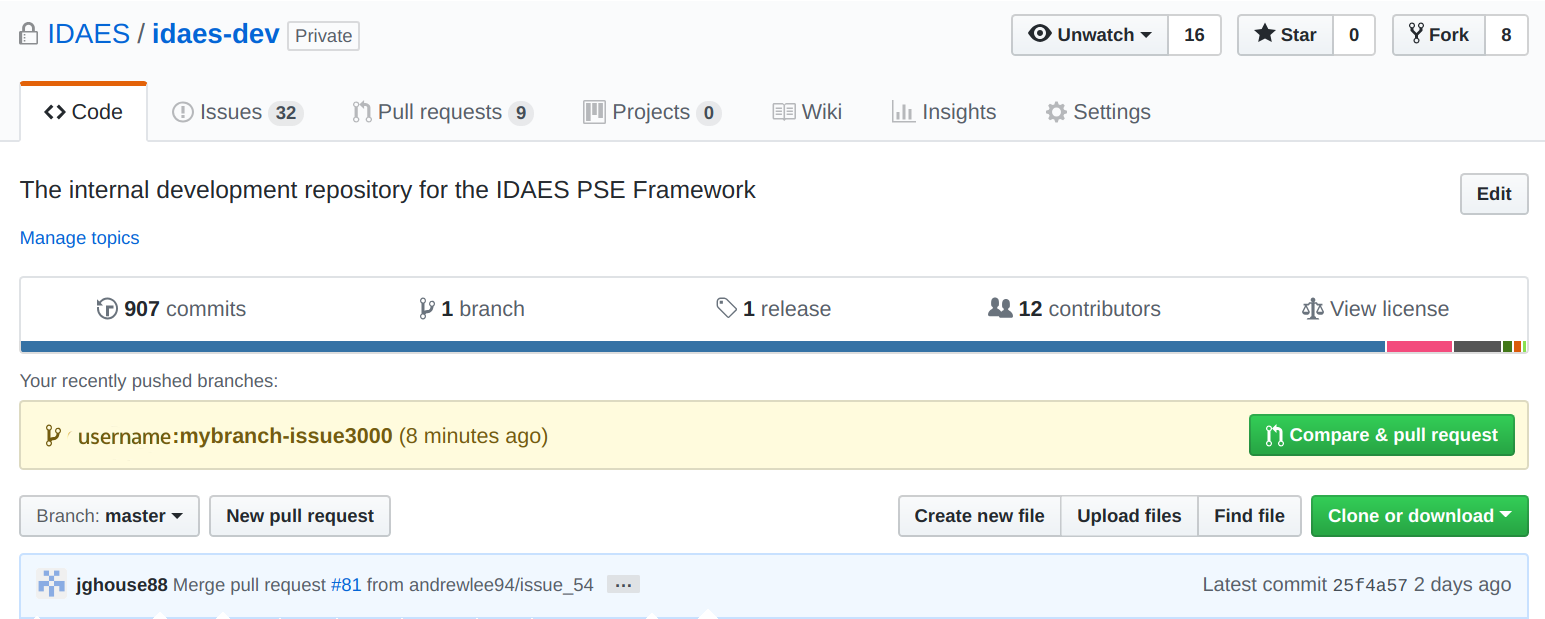
Task: Click the pull request icon in tab
Action: 362,112
